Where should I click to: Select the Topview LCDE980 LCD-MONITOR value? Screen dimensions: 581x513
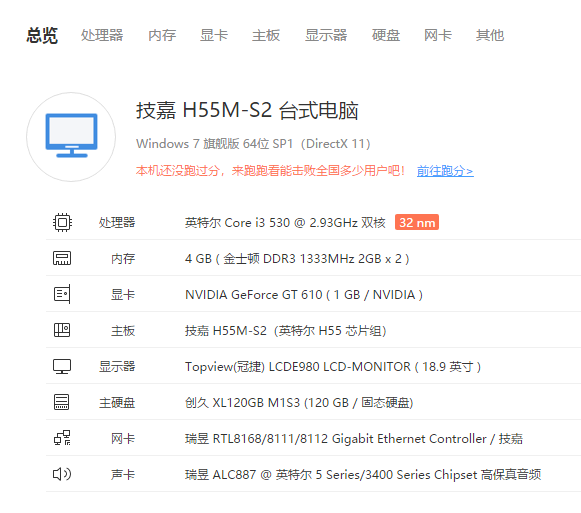(x=333, y=367)
